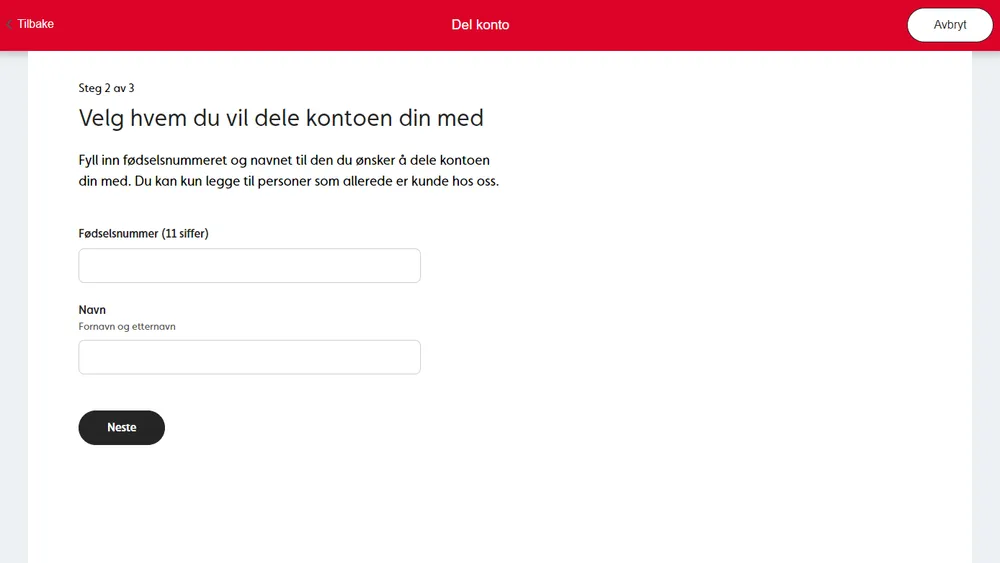Screen dimensions: 1000x563
Task: Click the 'Velg hvem du vil dele' heading
Action: point(281,118)
